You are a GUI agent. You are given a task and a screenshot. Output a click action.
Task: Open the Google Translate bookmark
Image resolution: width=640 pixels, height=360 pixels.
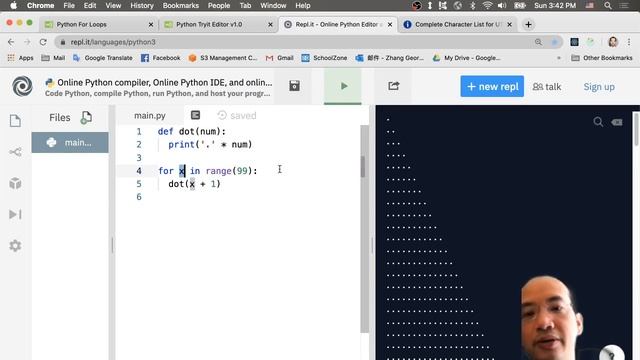(102, 58)
